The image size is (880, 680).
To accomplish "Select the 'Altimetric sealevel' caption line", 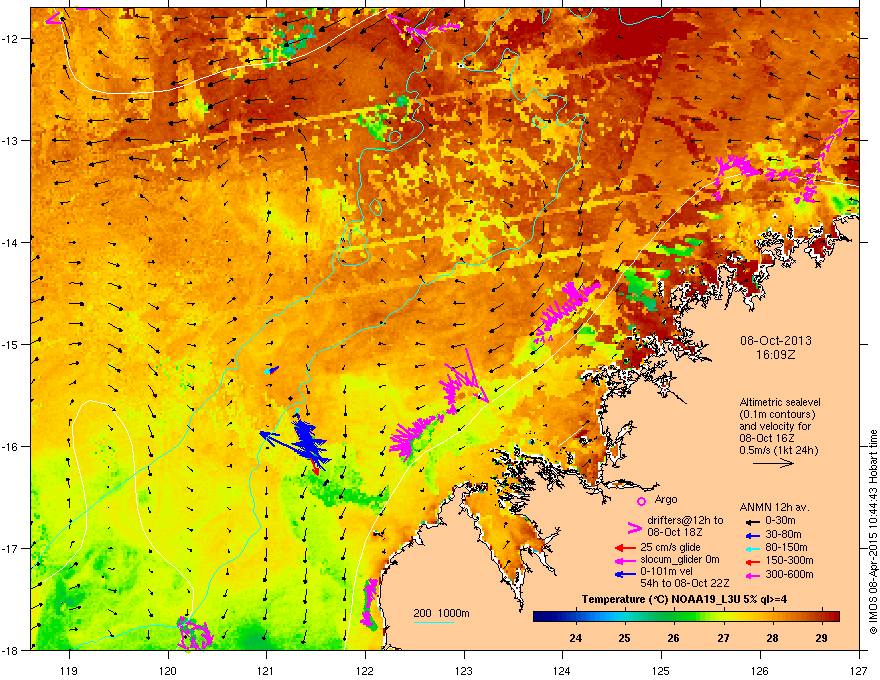I will pos(780,402).
